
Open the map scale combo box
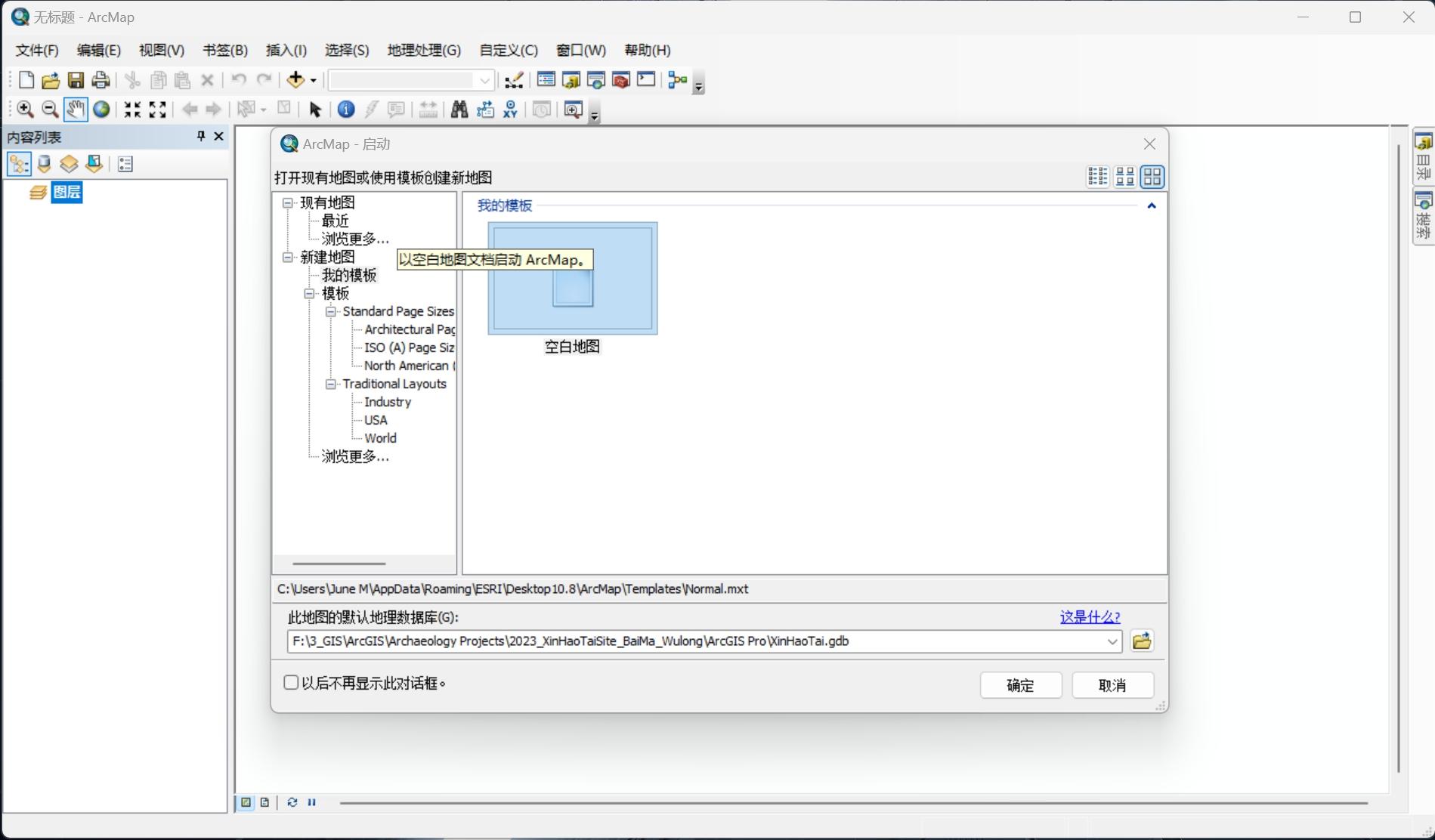[x=412, y=80]
